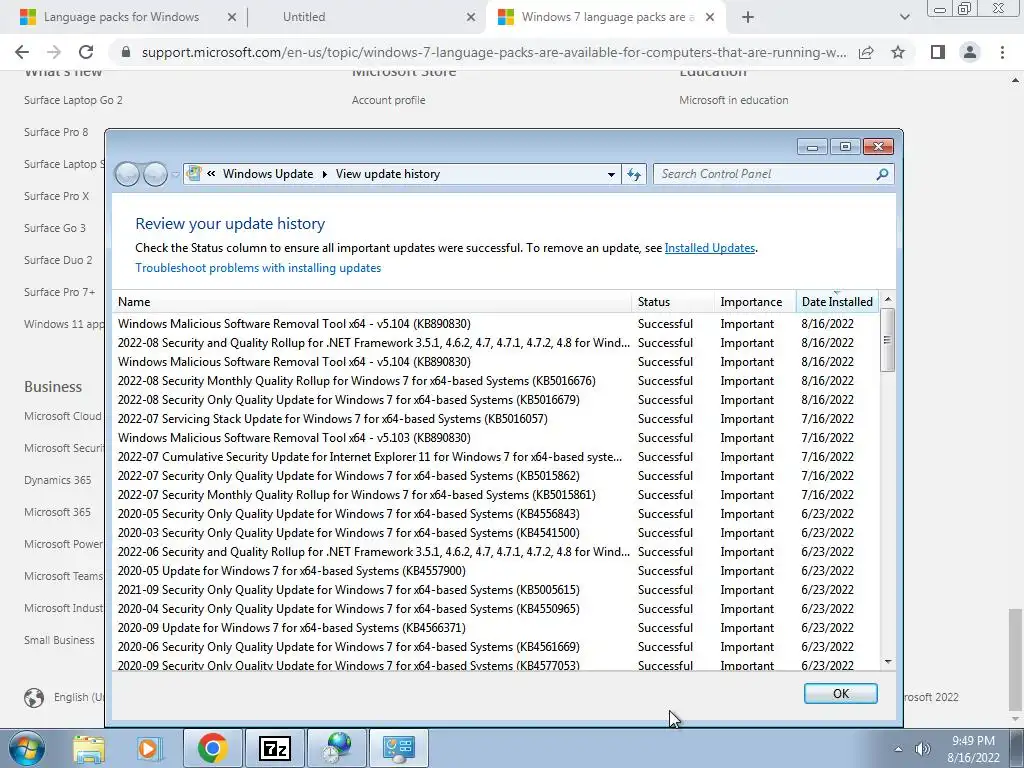Click the breadcrumb arrow after Windows Update
The image size is (1024, 768).
click(x=325, y=174)
